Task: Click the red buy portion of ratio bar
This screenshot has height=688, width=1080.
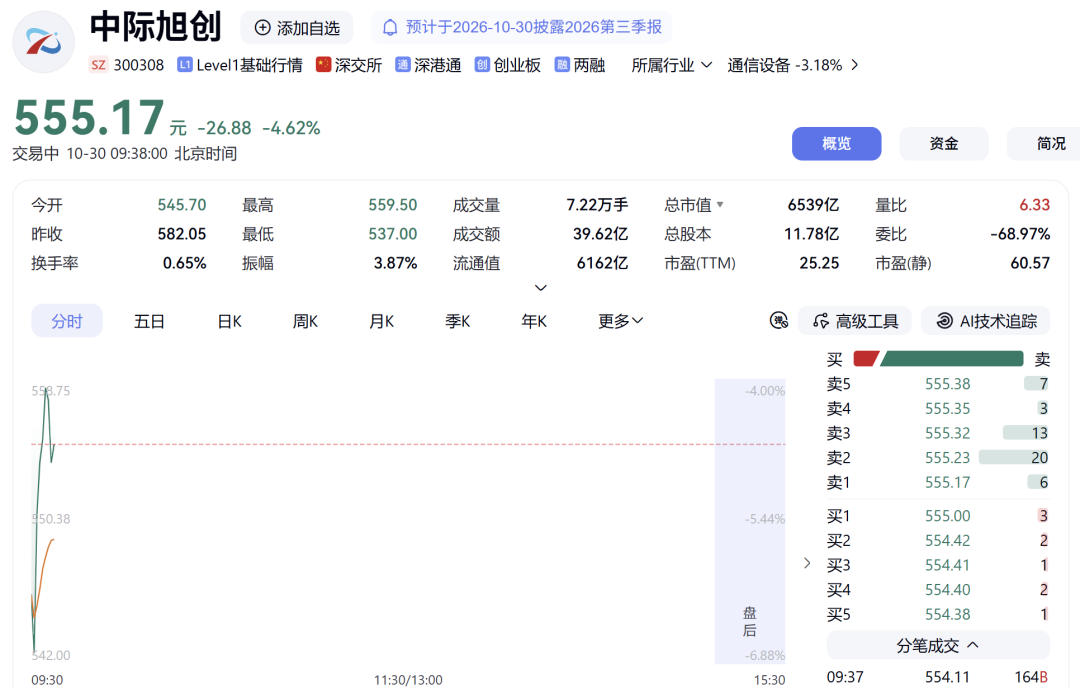Action: point(866,359)
